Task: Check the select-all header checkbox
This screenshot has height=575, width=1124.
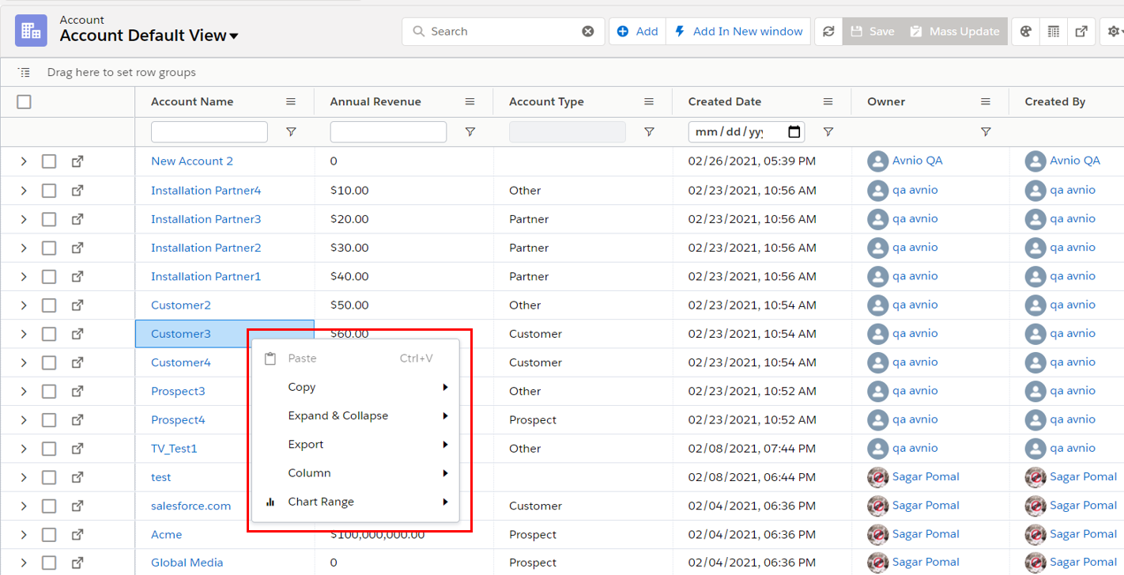Action: 24,102
